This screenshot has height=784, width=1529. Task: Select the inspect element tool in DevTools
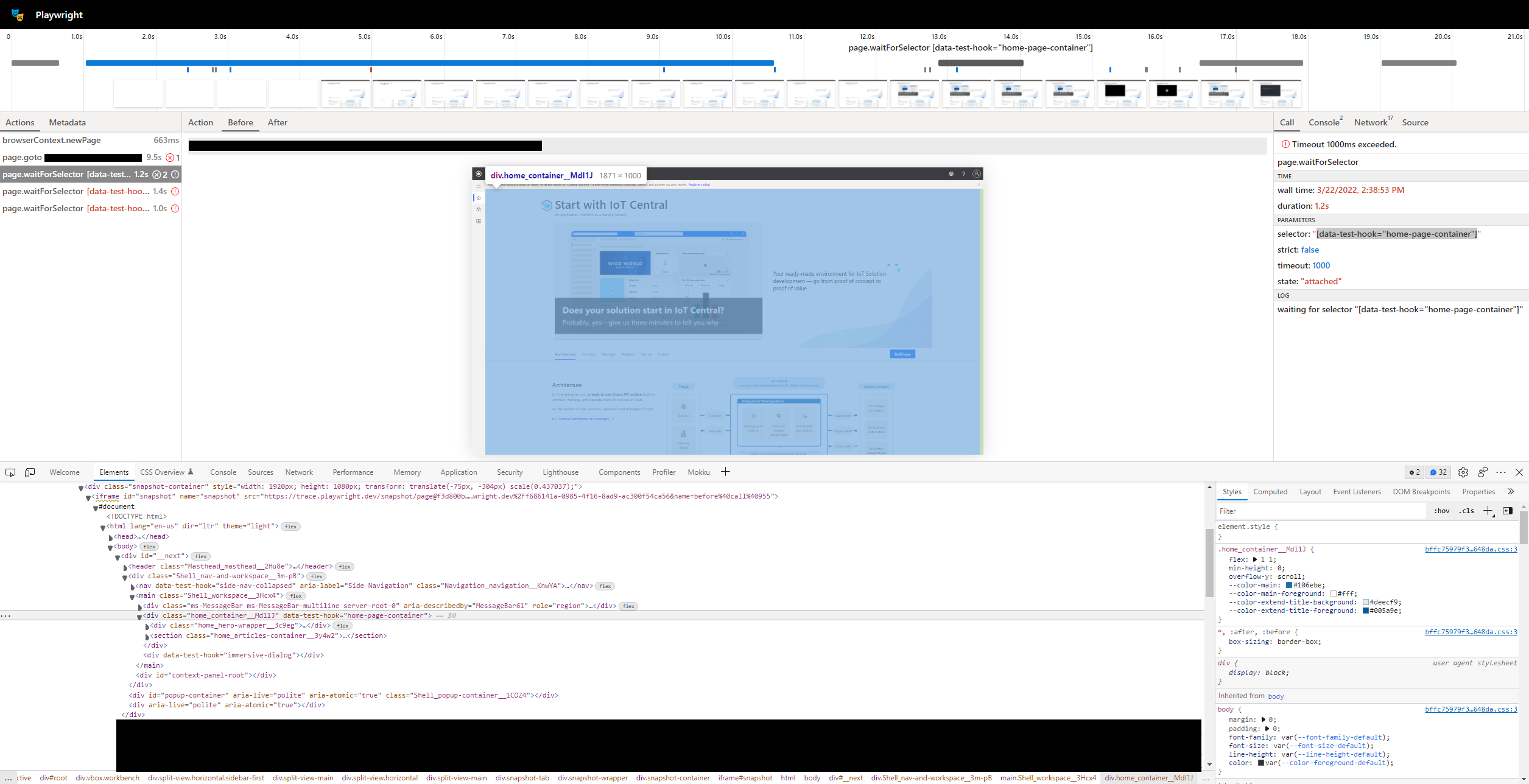pyautogui.click(x=10, y=472)
